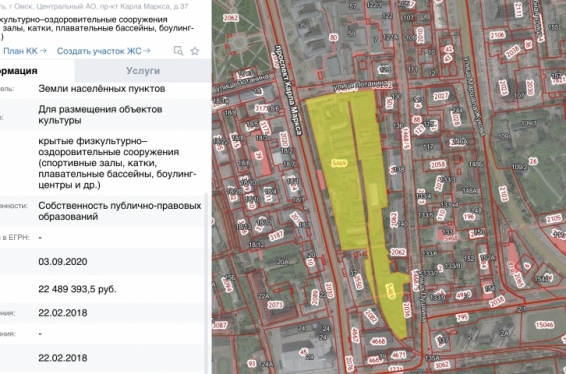Add the parcel to favorites with the star icon

pos(195,51)
